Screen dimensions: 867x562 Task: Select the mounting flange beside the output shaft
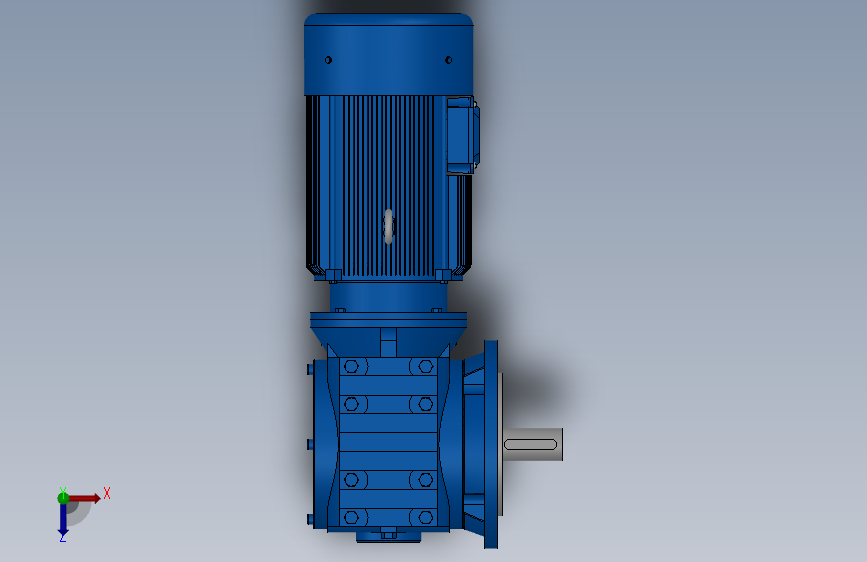490,444
